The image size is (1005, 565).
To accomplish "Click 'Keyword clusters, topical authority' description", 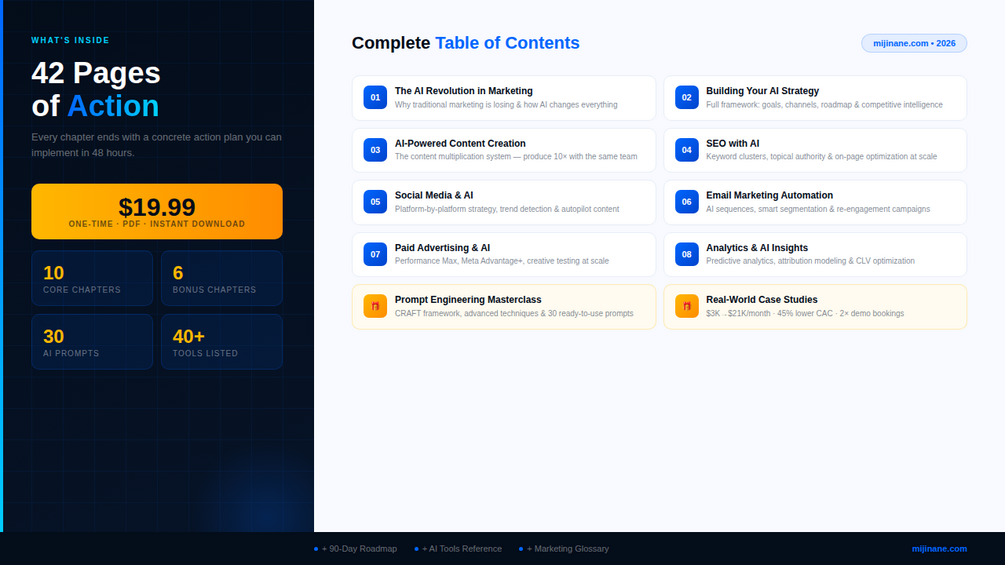I will (822, 156).
